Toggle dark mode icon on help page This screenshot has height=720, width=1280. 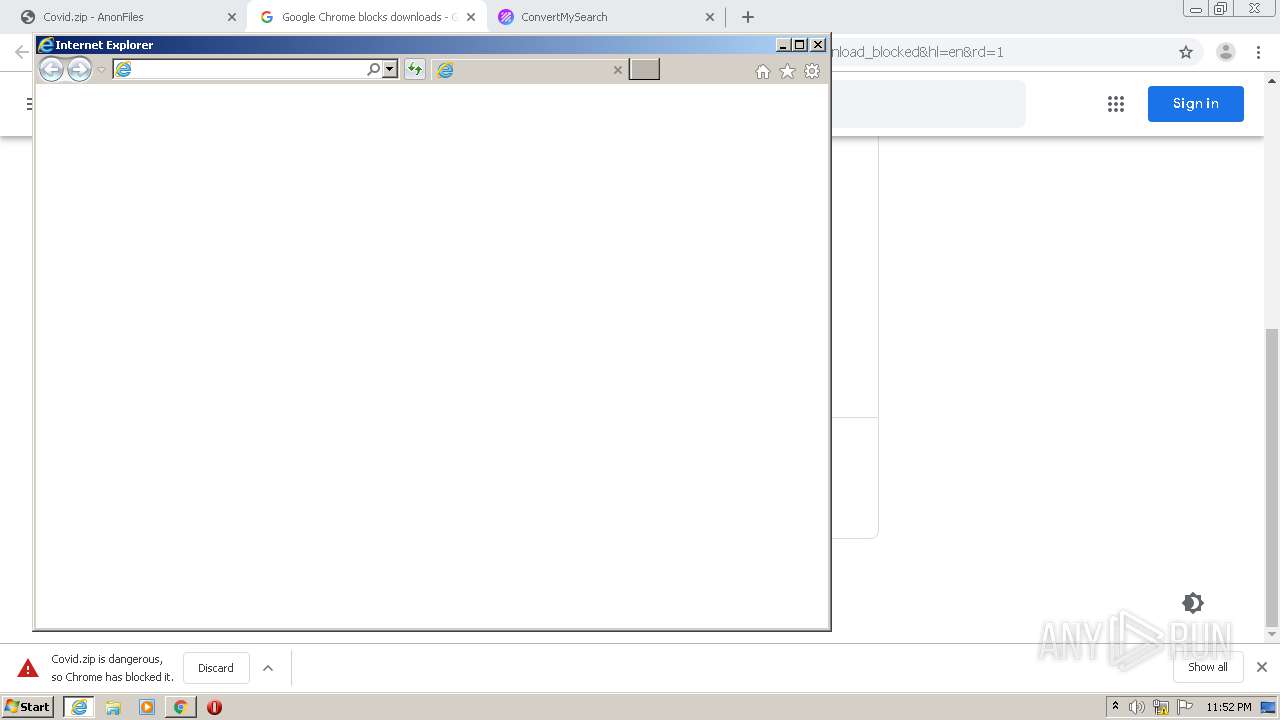(1193, 603)
